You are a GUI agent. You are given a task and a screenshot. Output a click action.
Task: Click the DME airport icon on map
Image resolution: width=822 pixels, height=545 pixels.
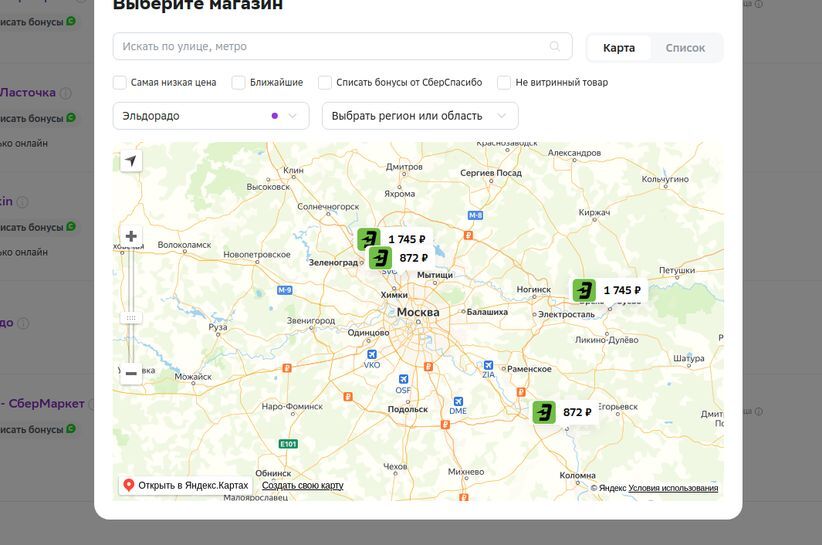[x=458, y=401]
